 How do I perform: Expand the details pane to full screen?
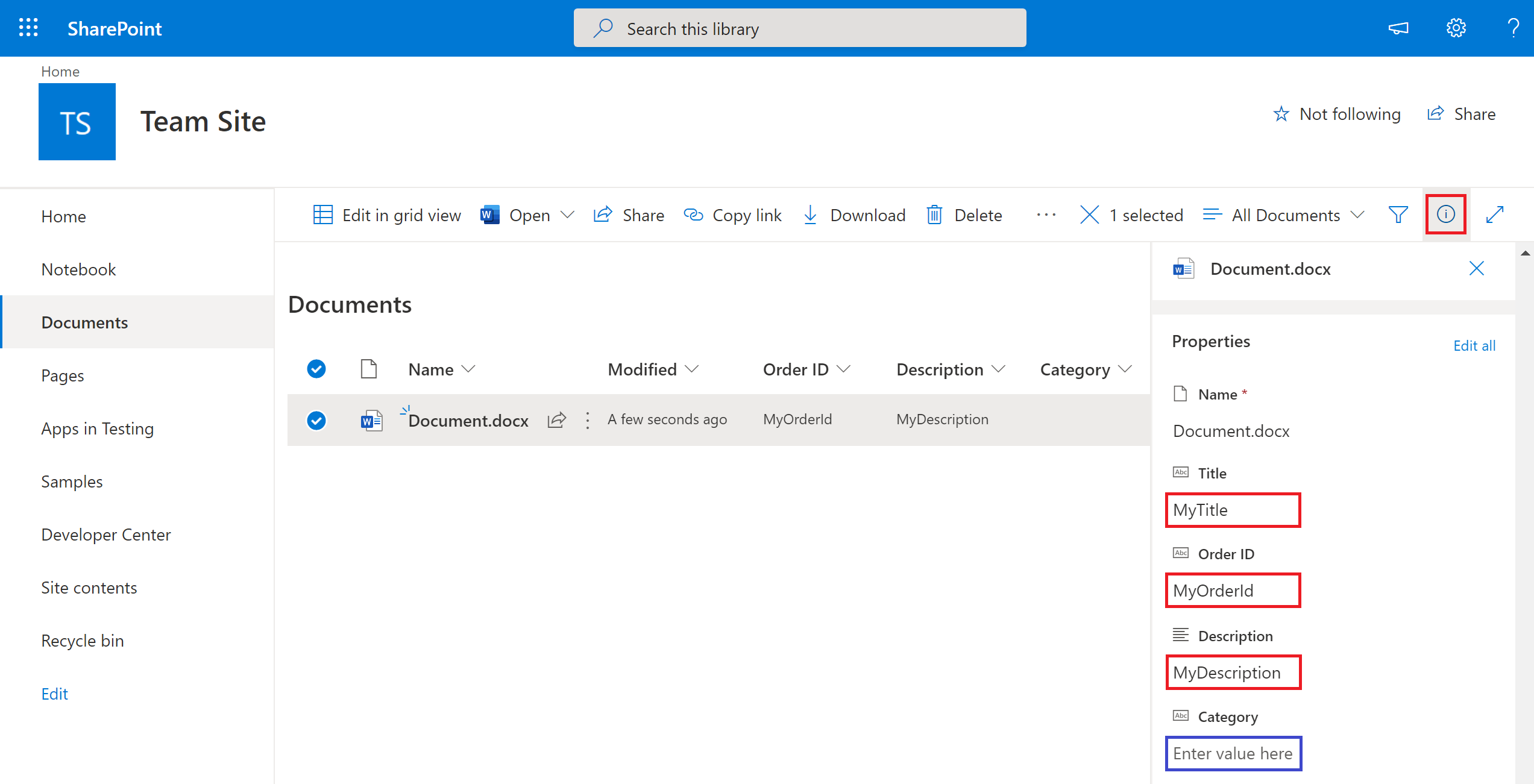1495,215
